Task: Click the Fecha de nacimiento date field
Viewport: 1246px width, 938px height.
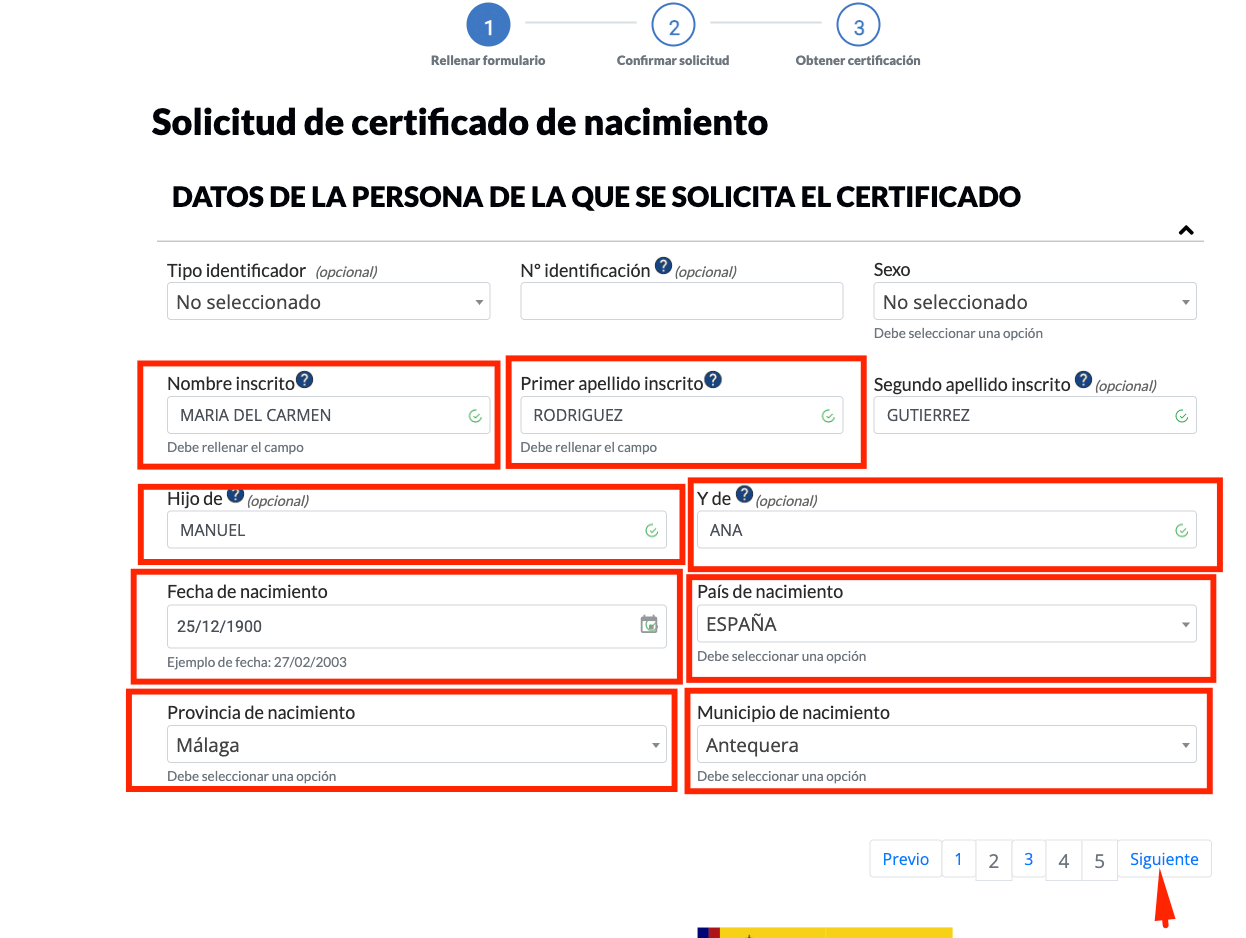Action: (x=417, y=626)
